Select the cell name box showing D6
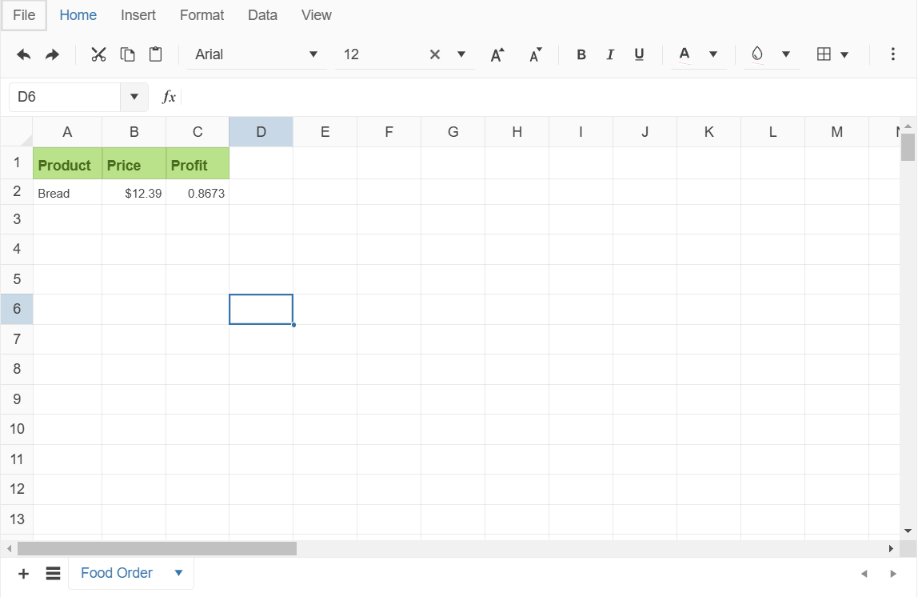 65,96
